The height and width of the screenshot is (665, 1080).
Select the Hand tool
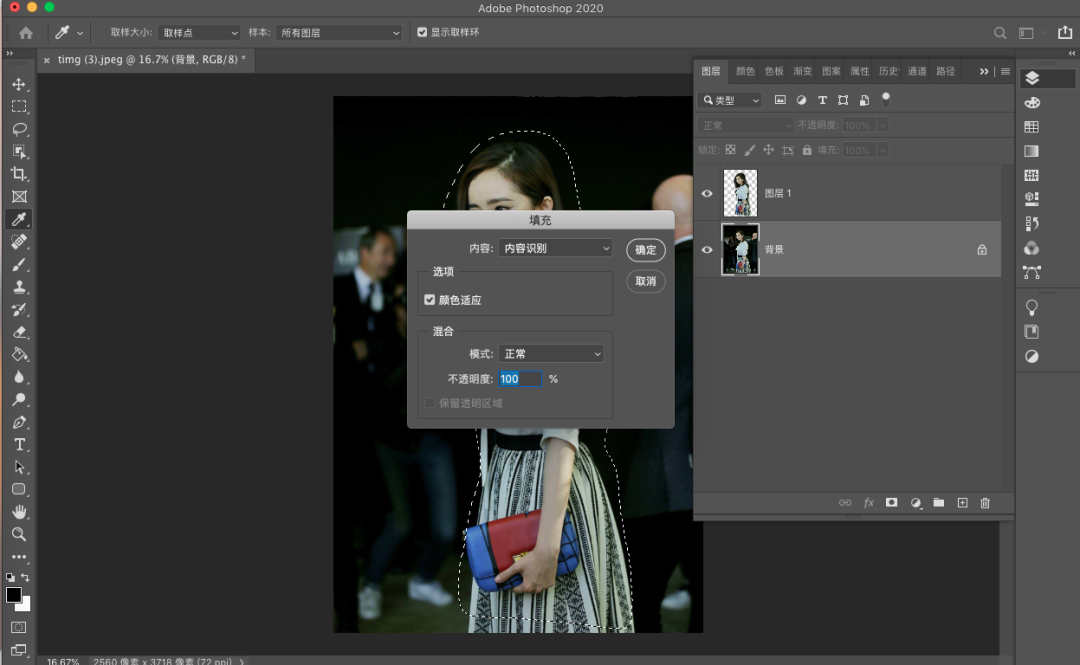coord(19,512)
